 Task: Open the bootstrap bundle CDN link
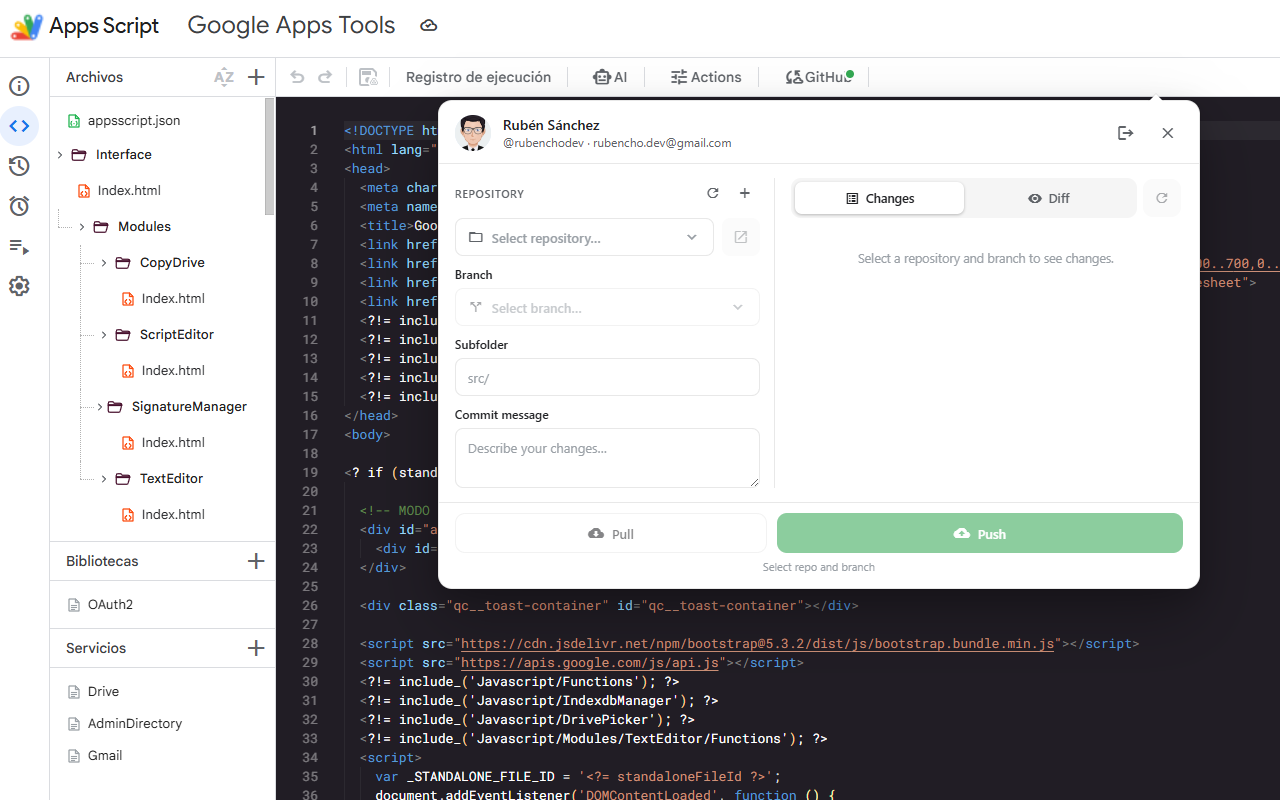click(757, 644)
